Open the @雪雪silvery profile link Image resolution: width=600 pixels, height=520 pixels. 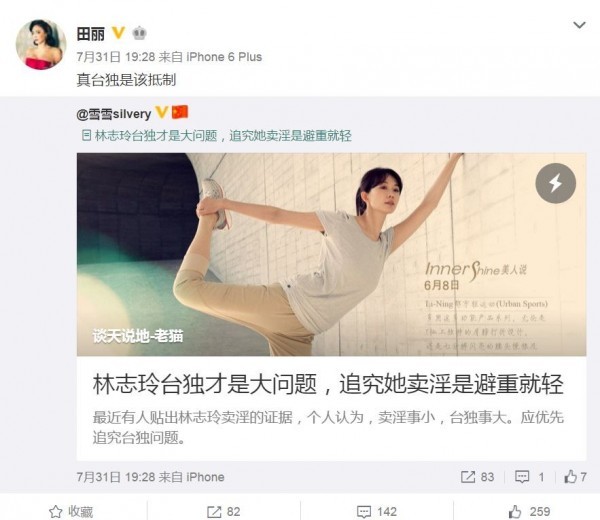pos(114,114)
